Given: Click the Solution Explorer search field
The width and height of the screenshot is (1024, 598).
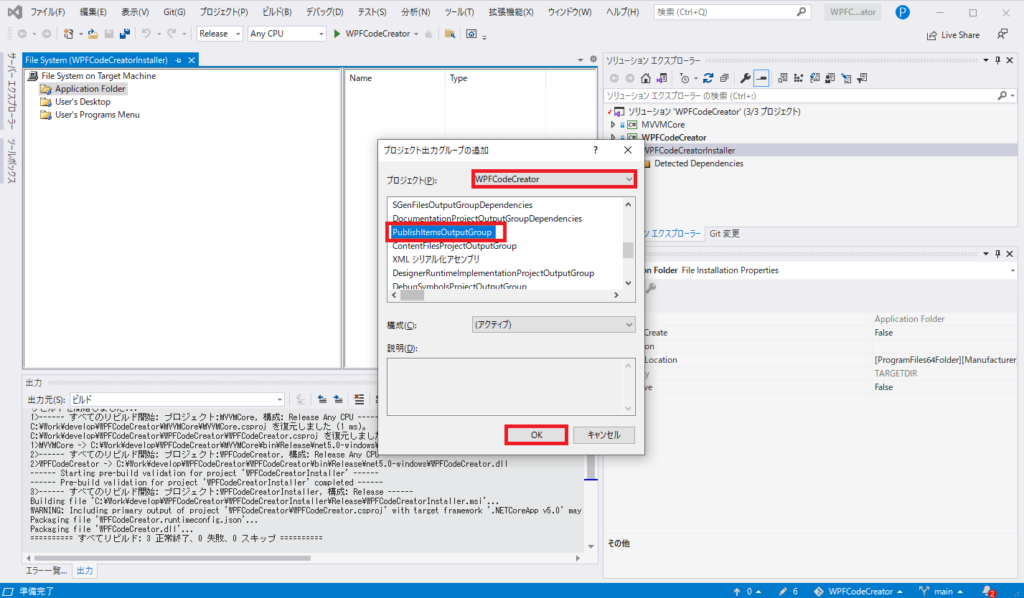Looking at the screenshot, I should [801, 96].
